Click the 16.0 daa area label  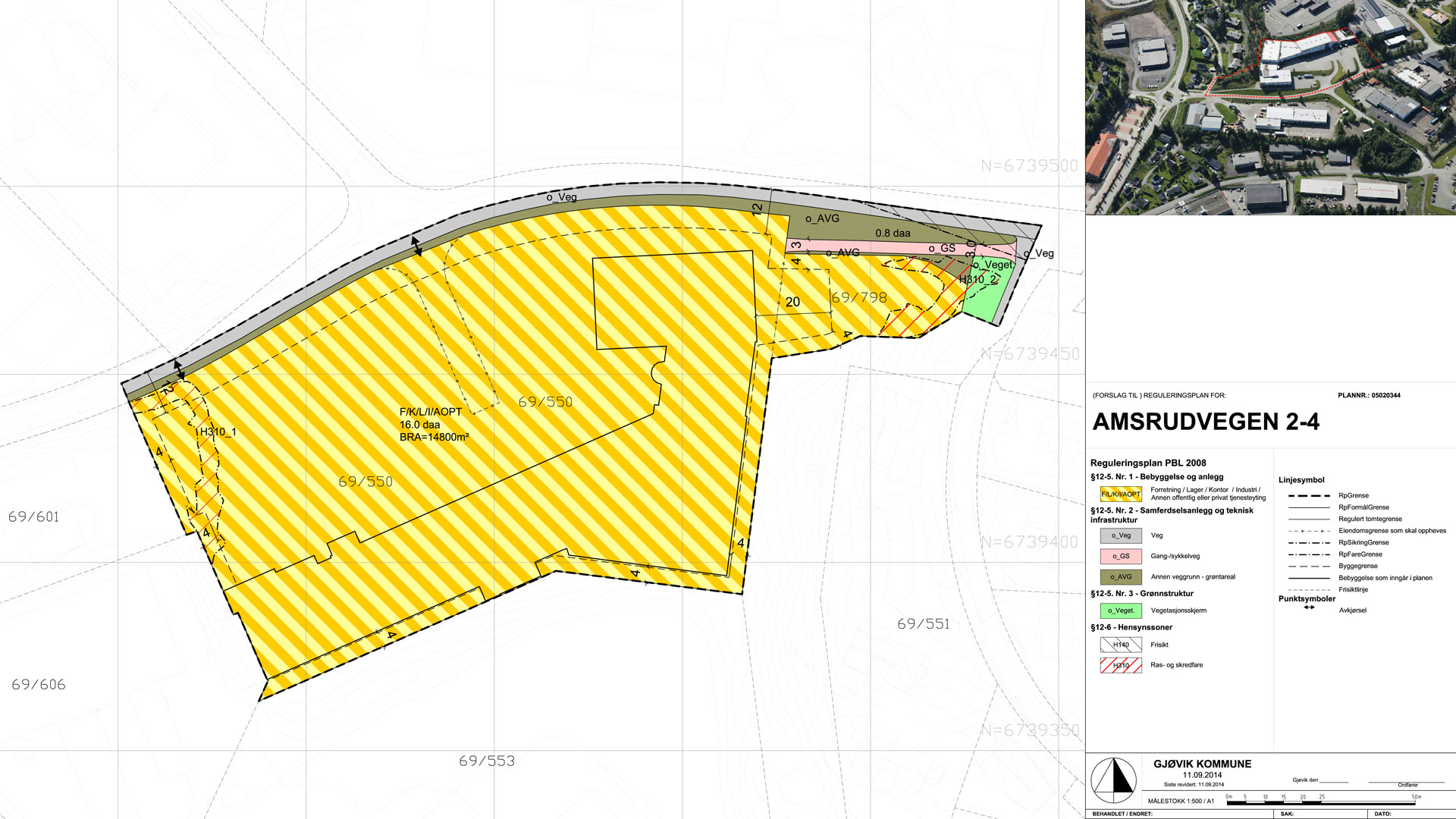tap(419, 425)
